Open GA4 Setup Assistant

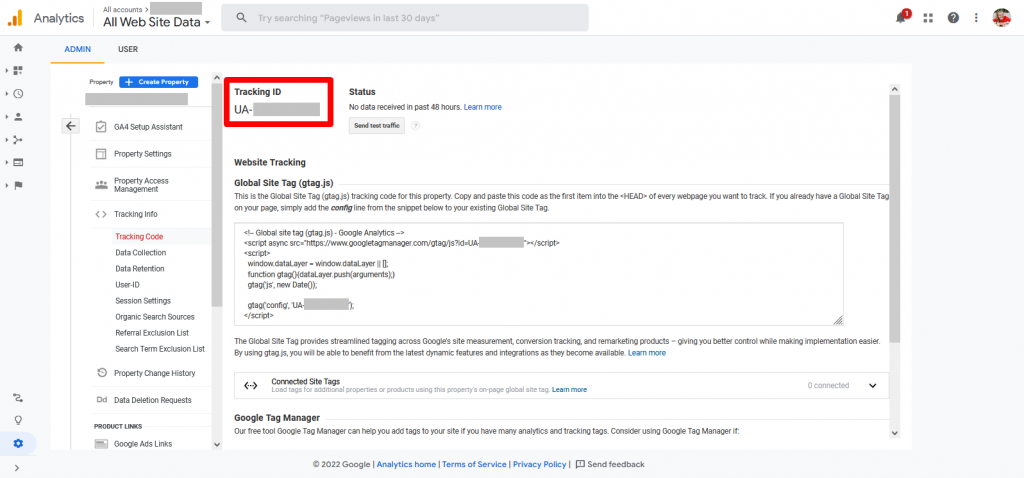click(148, 127)
